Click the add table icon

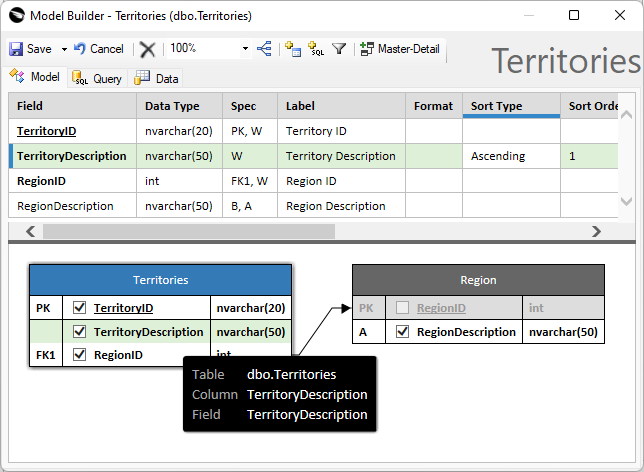(x=293, y=49)
